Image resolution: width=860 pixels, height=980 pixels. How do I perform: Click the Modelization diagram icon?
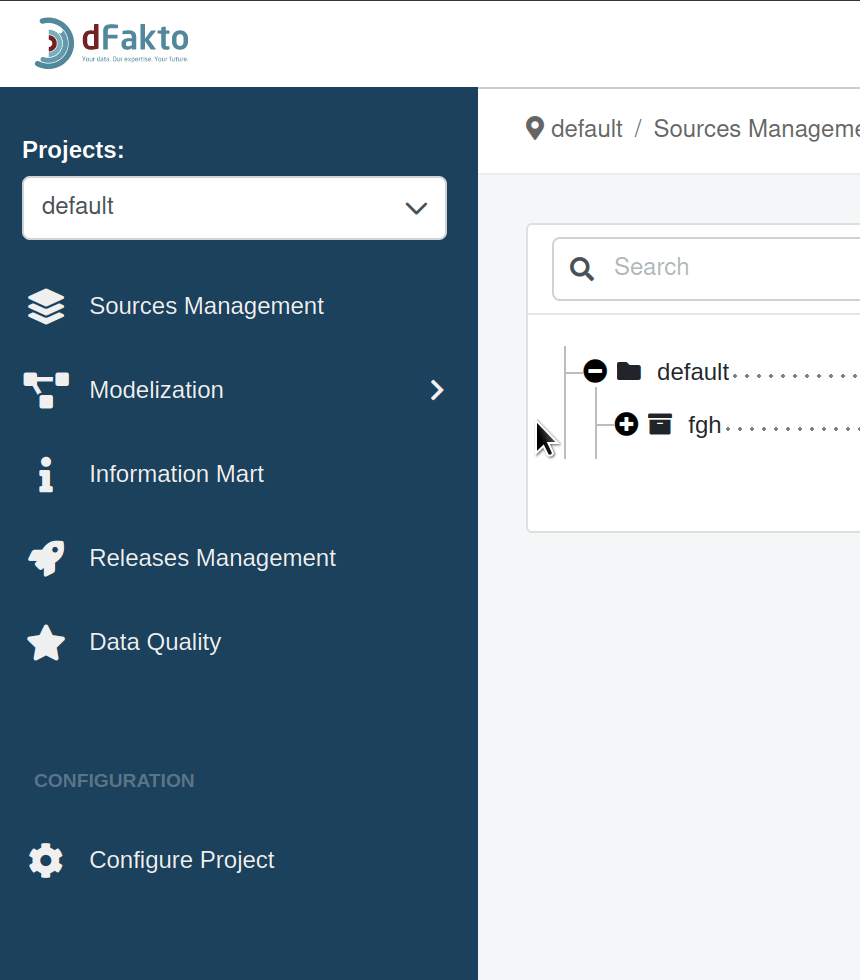coord(46,390)
